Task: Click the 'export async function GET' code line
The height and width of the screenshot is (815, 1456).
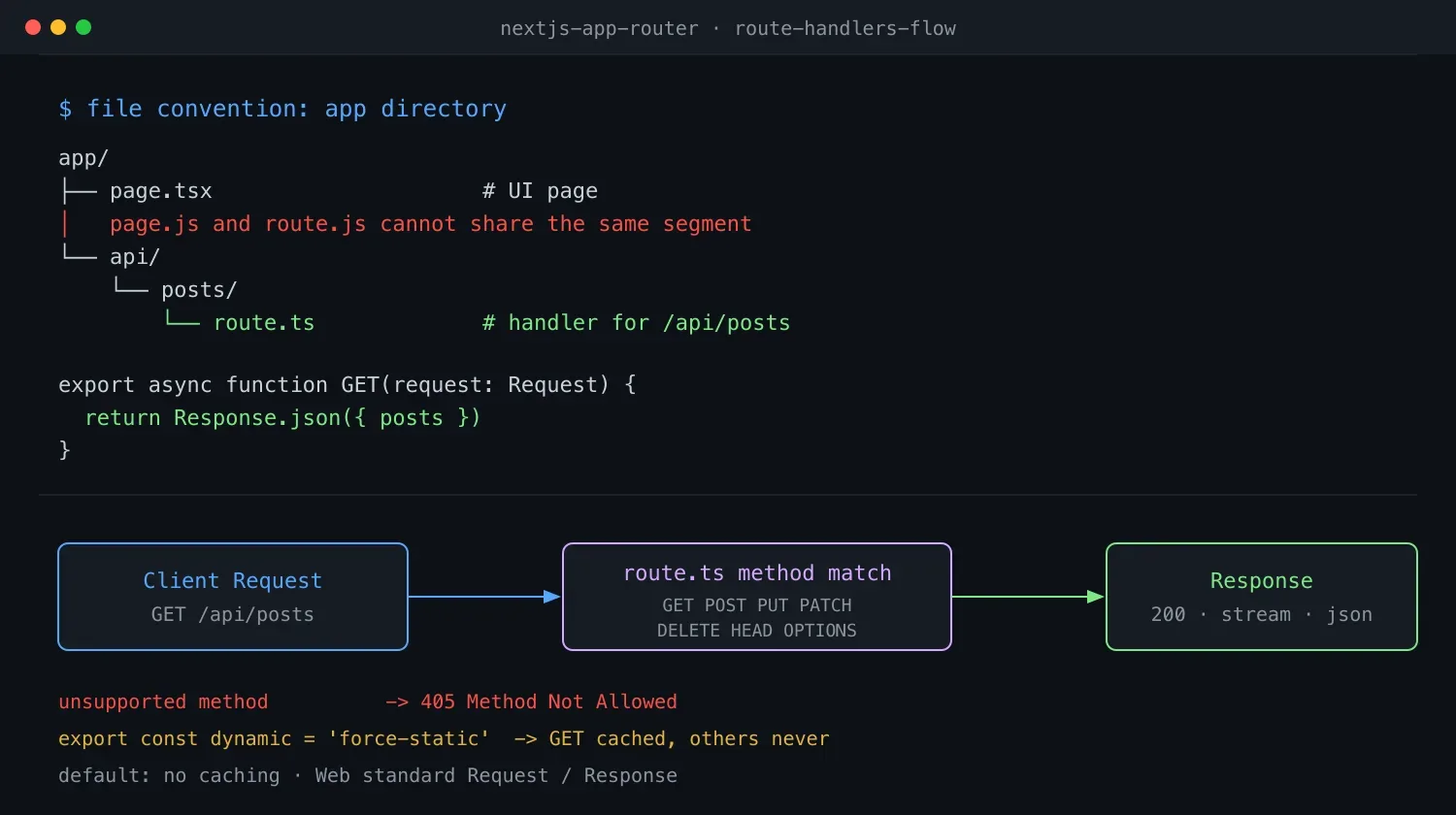Action: tap(347, 385)
